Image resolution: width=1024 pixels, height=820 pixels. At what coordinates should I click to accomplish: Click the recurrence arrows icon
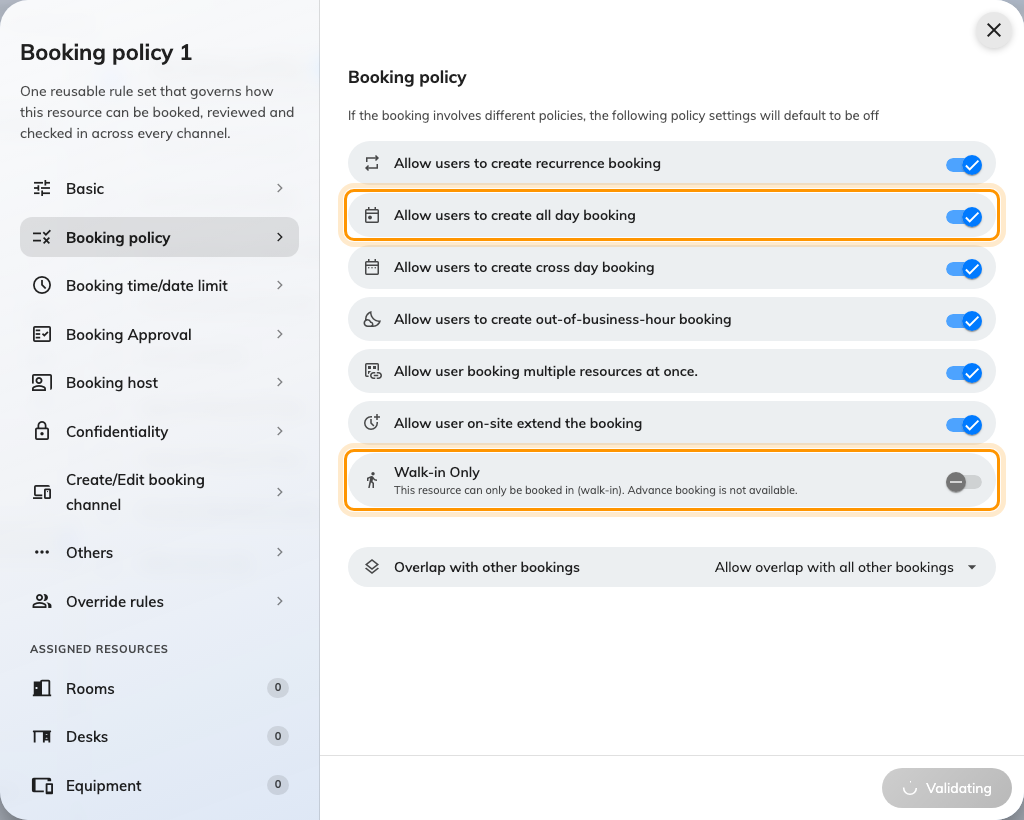pos(372,163)
